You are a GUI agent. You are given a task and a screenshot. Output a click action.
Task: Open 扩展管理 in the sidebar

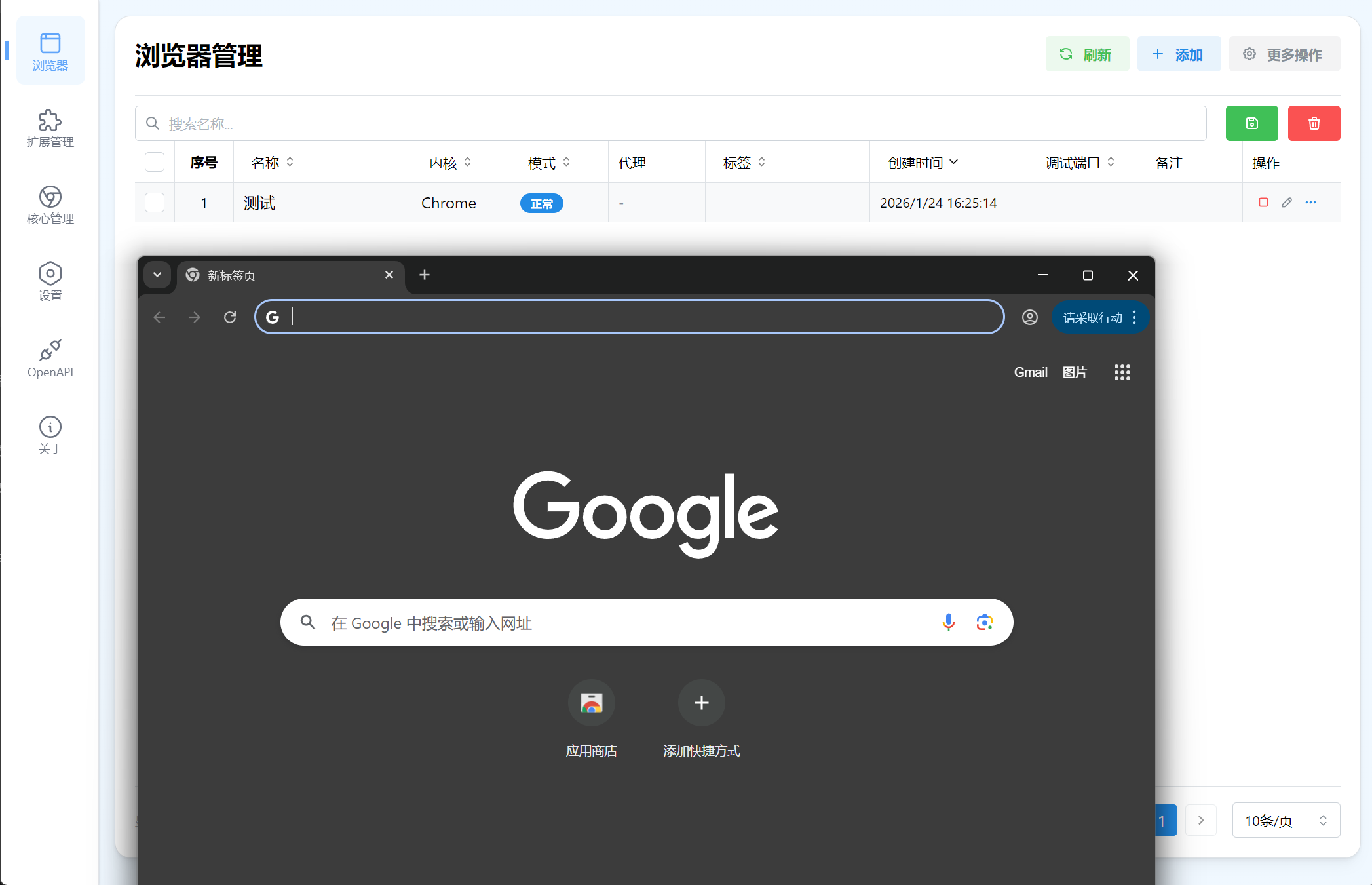(50, 128)
